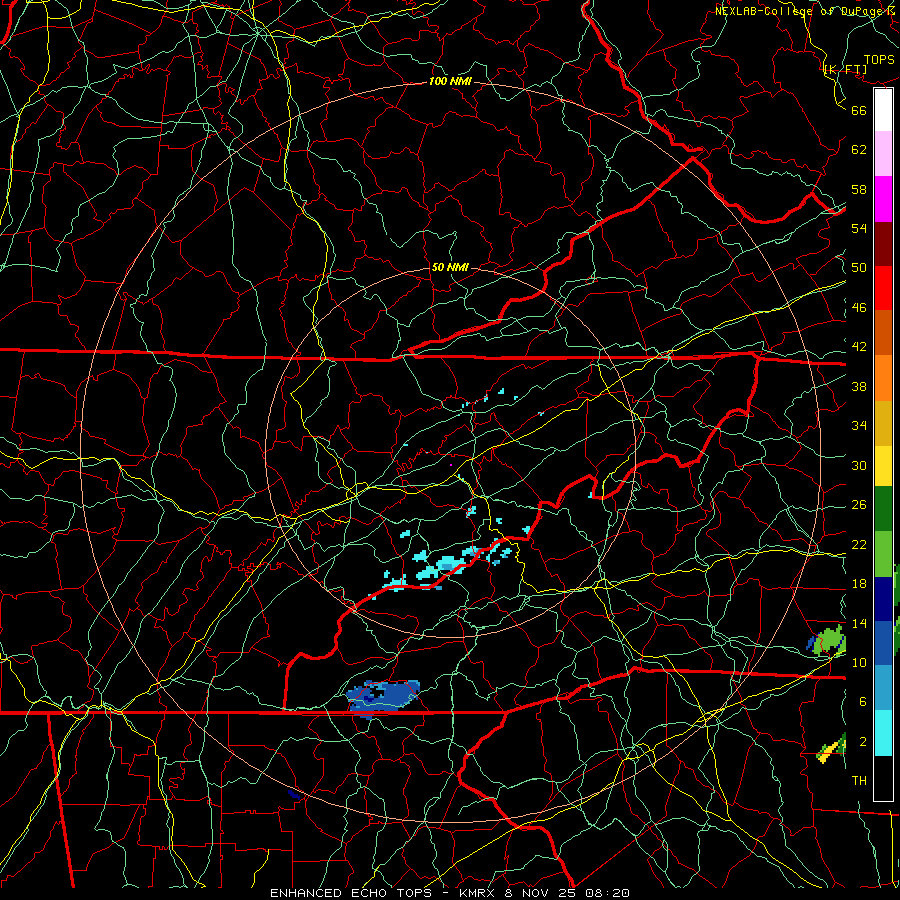Click the 'TH' threshold legend label
900x900 pixels.
tap(859, 781)
